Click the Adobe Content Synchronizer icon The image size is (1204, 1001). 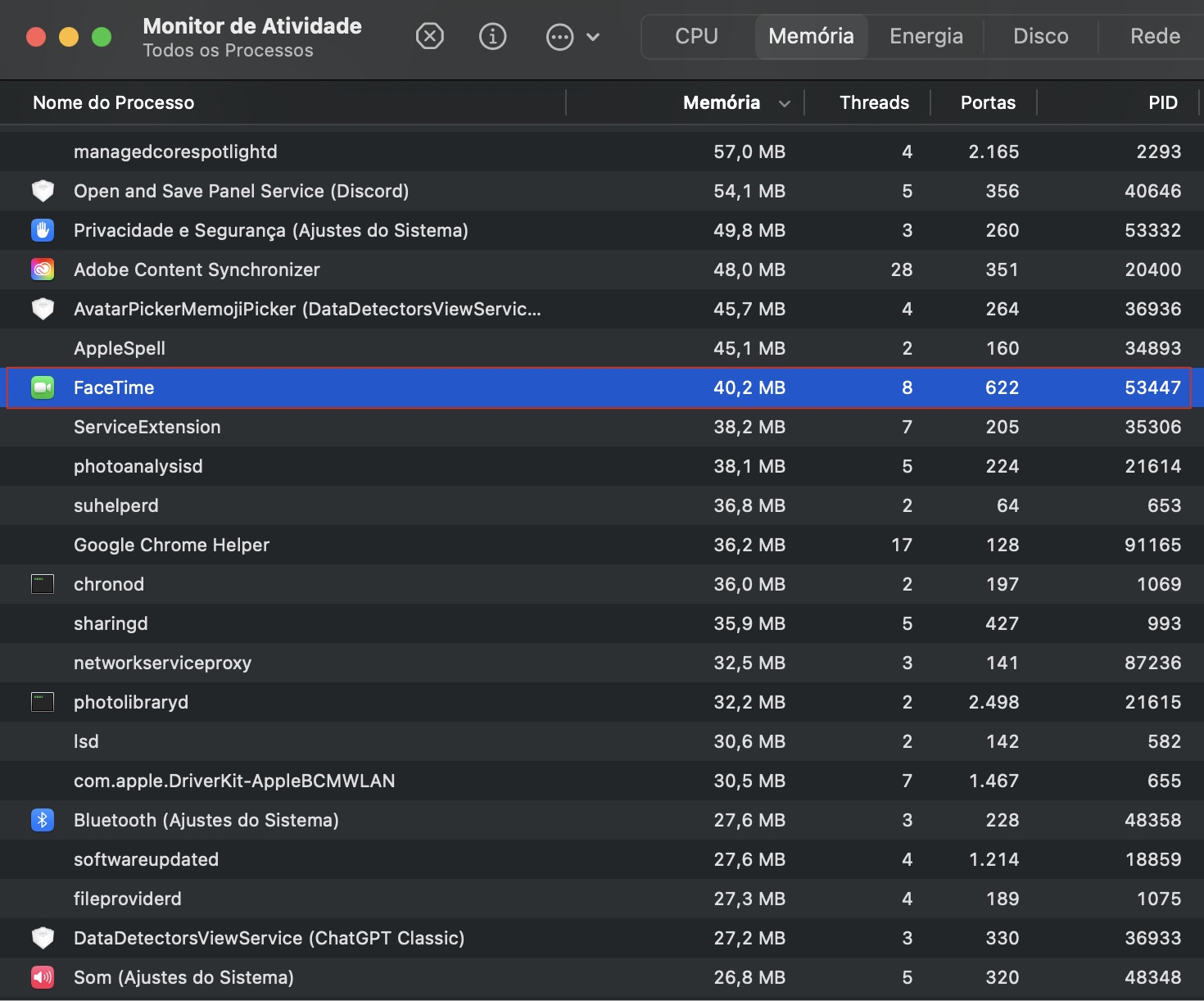[x=43, y=269]
